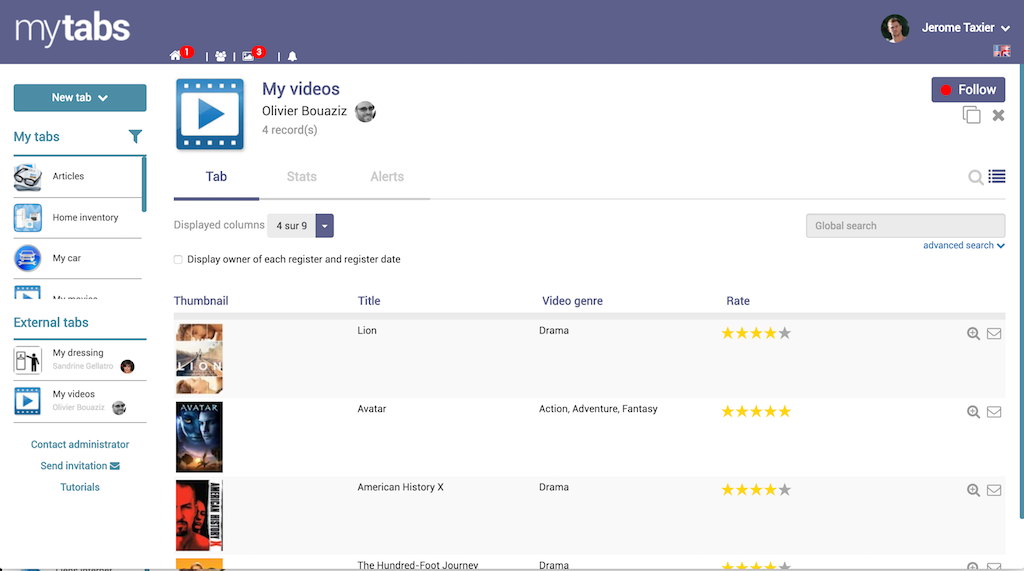The width and height of the screenshot is (1024, 571).
Task: Open the New tab dropdown button
Action: (x=80, y=97)
